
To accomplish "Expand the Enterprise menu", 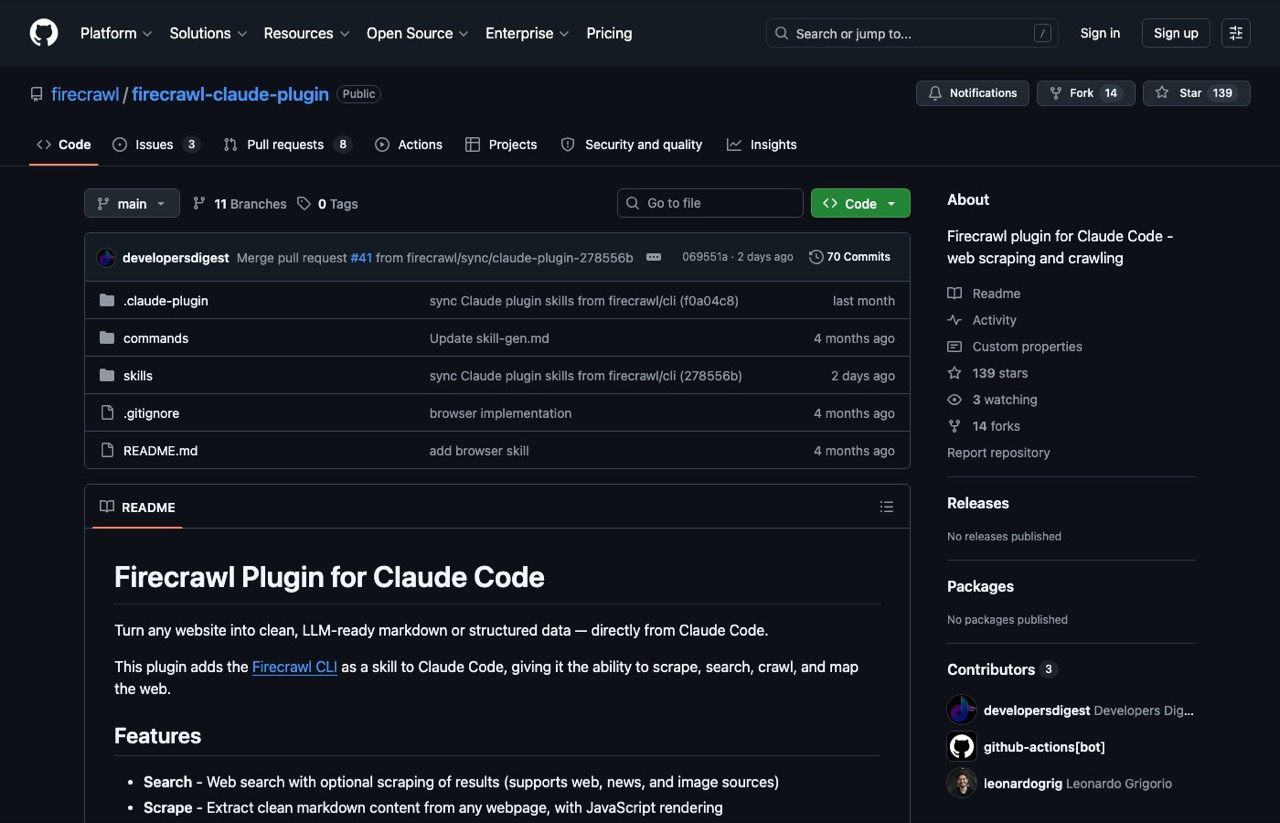I will click(x=527, y=33).
